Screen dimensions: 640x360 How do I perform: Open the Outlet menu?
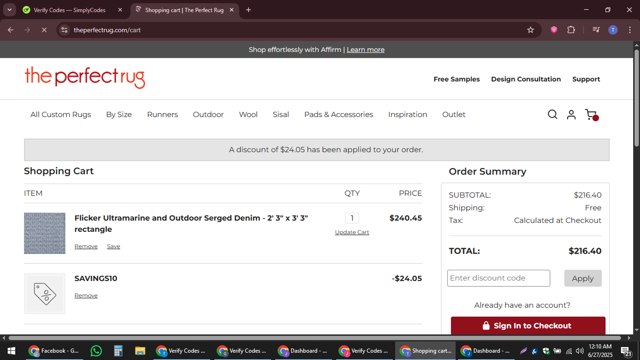coord(453,115)
